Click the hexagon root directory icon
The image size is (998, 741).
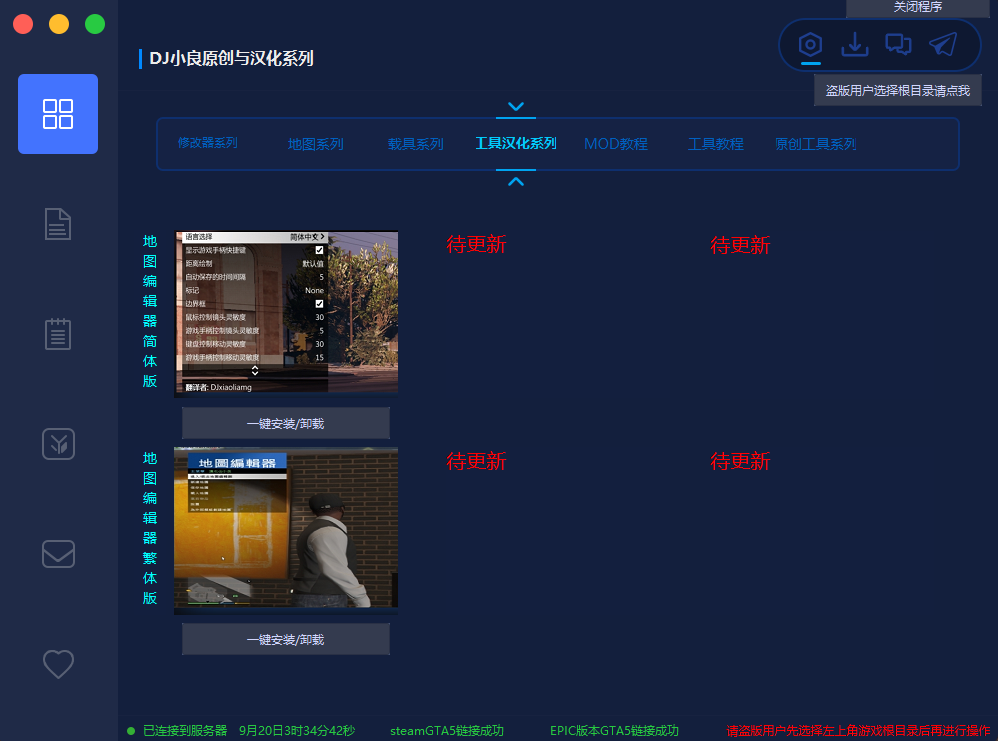point(810,45)
